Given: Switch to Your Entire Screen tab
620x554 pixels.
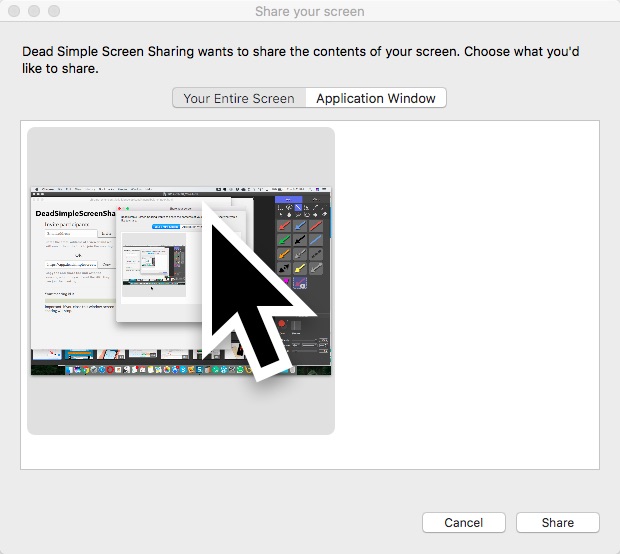Looking at the screenshot, I should tap(239, 98).
